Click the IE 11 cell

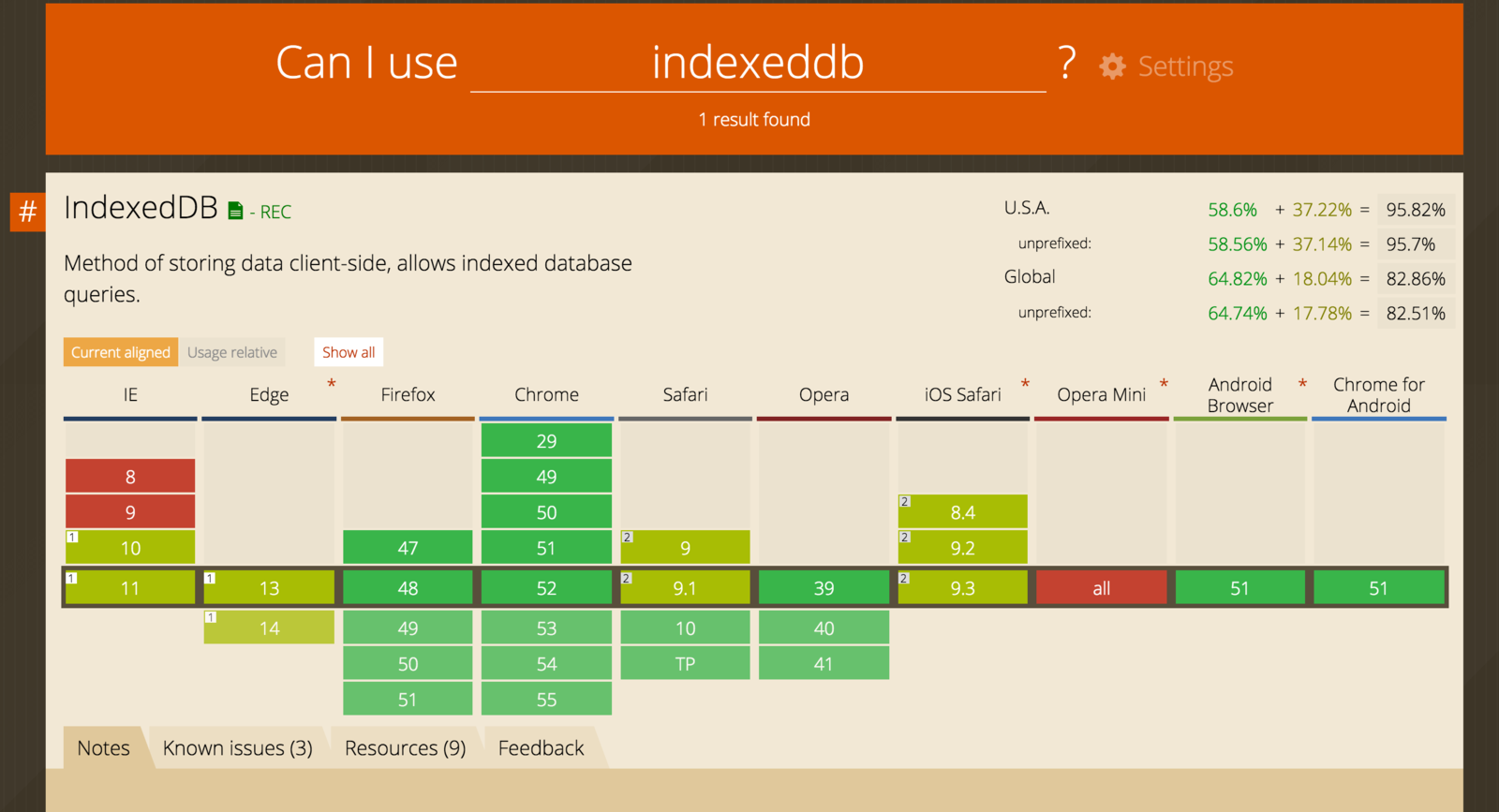click(130, 588)
